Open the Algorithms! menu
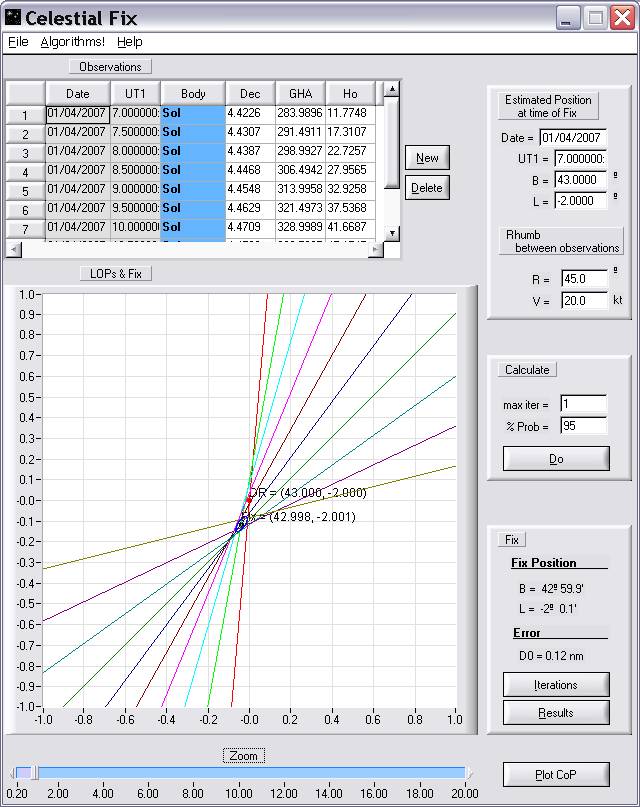 tap(72, 42)
